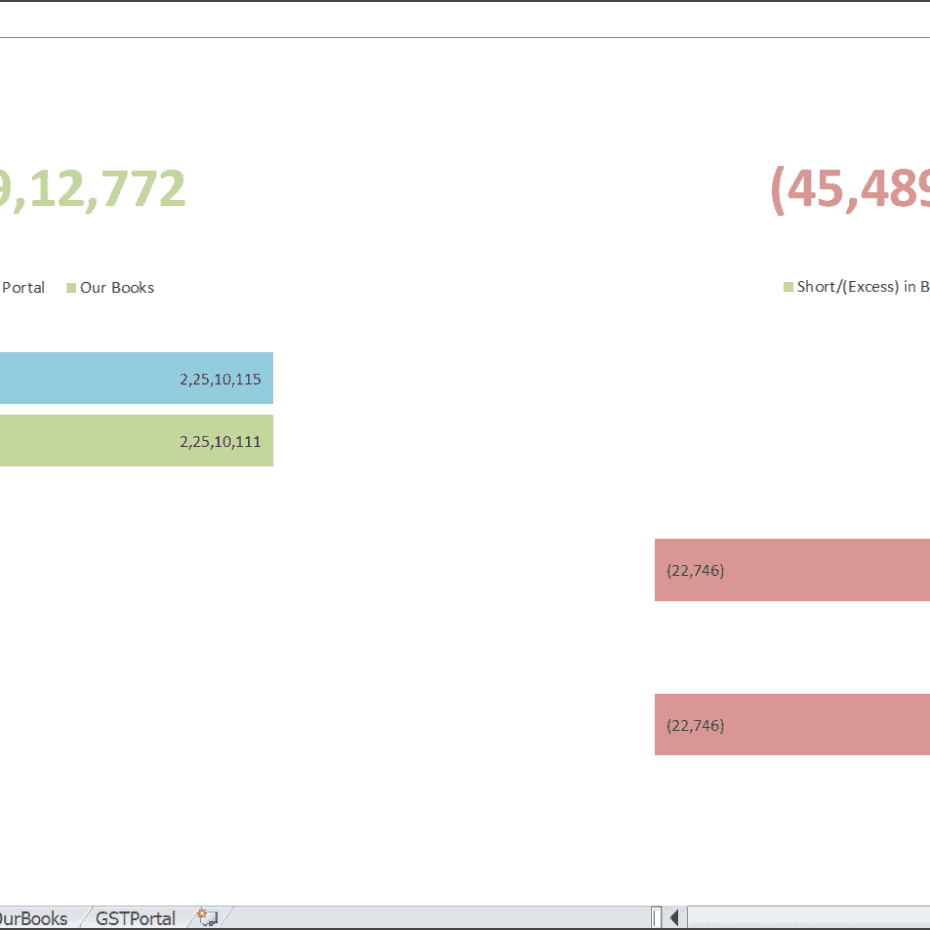Click the 2,25,10,111 data label
The width and height of the screenshot is (930, 930).
220,442
